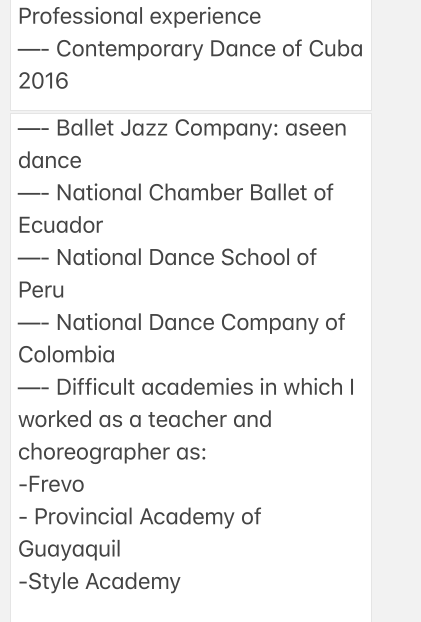The height and width of the screenshot is (622, 421).
Task: Click the word 'Guayaquil'
Action: [x=69, y=549]
